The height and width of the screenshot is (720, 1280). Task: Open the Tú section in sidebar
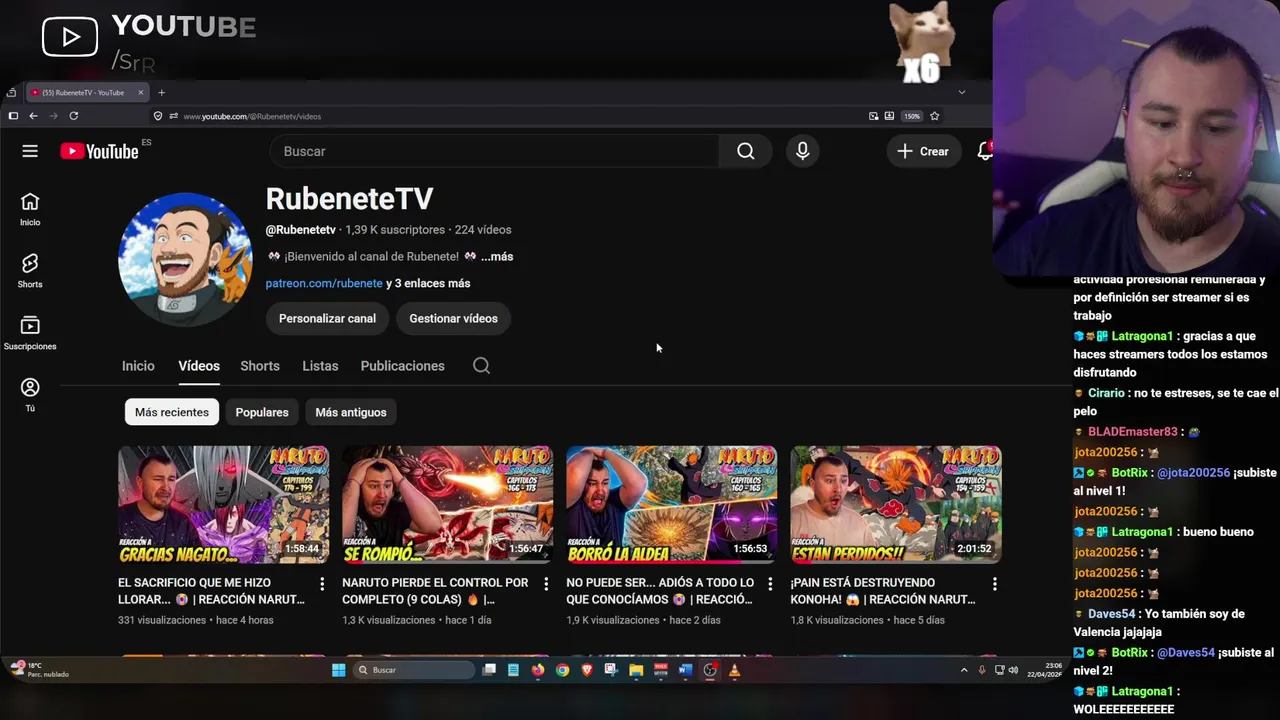click(x=30, y=395)
